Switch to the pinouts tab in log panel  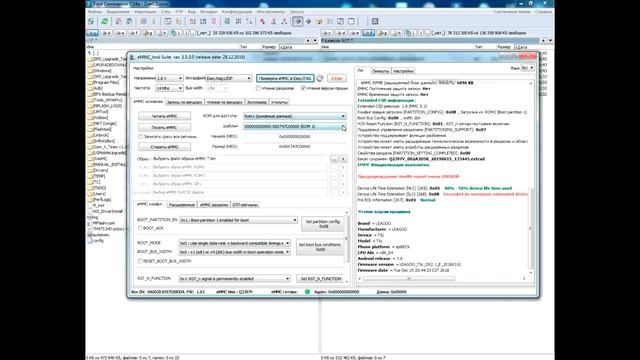[380, 71]
